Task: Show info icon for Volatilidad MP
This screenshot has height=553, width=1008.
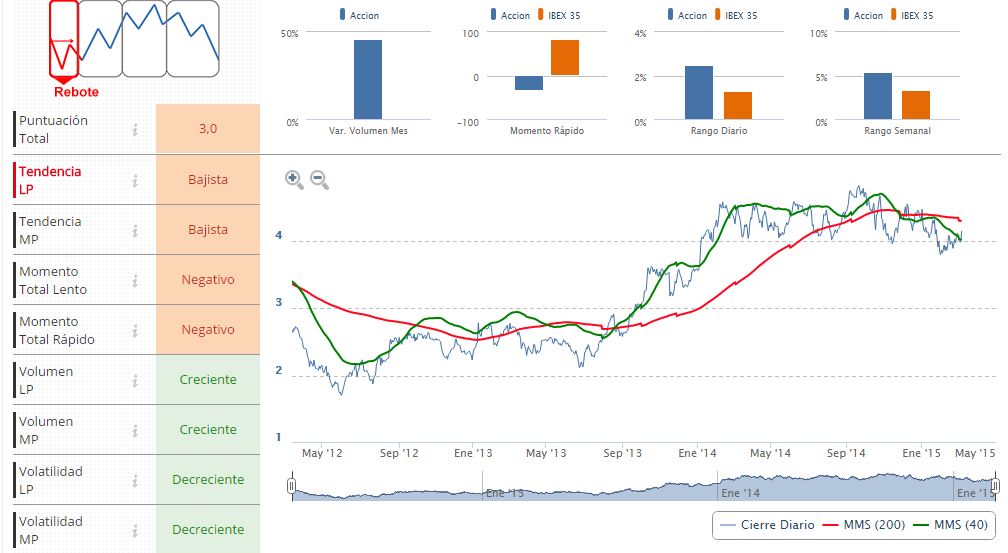Action: click(x=134, y=530)
